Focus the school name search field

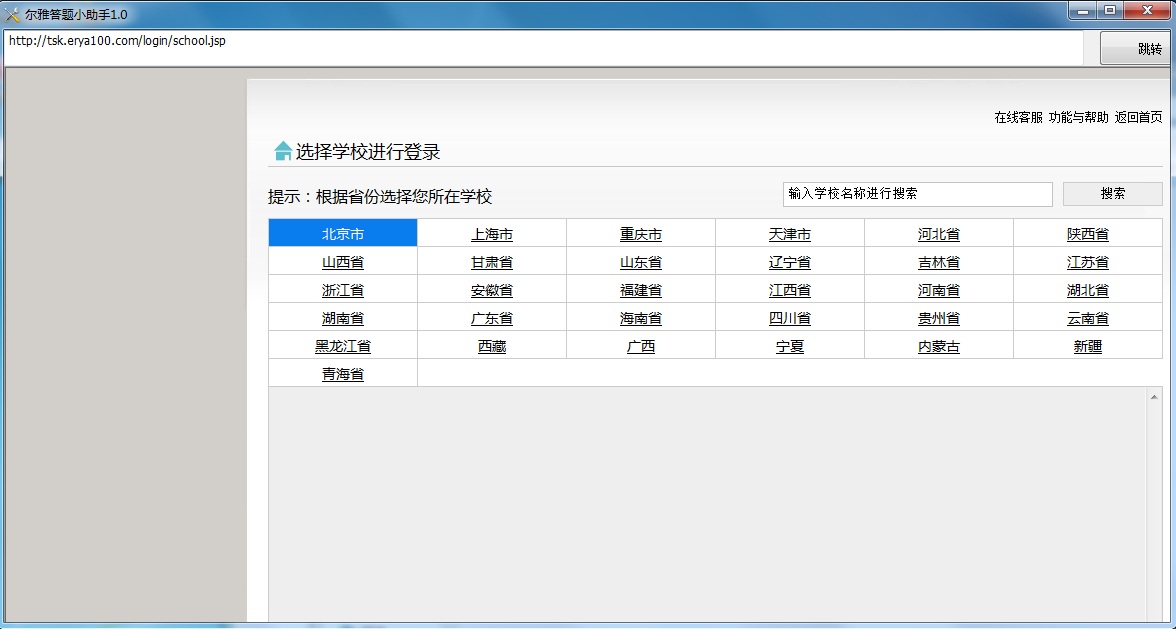(x=917, y=194)
